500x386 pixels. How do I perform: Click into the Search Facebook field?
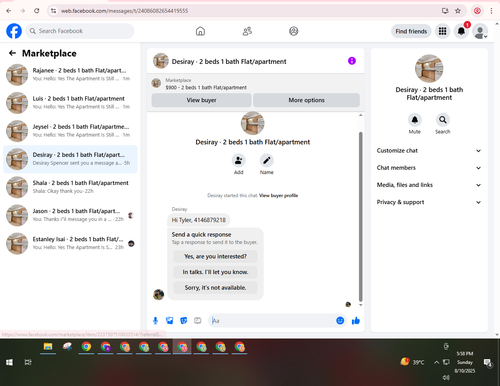[80, 31]
